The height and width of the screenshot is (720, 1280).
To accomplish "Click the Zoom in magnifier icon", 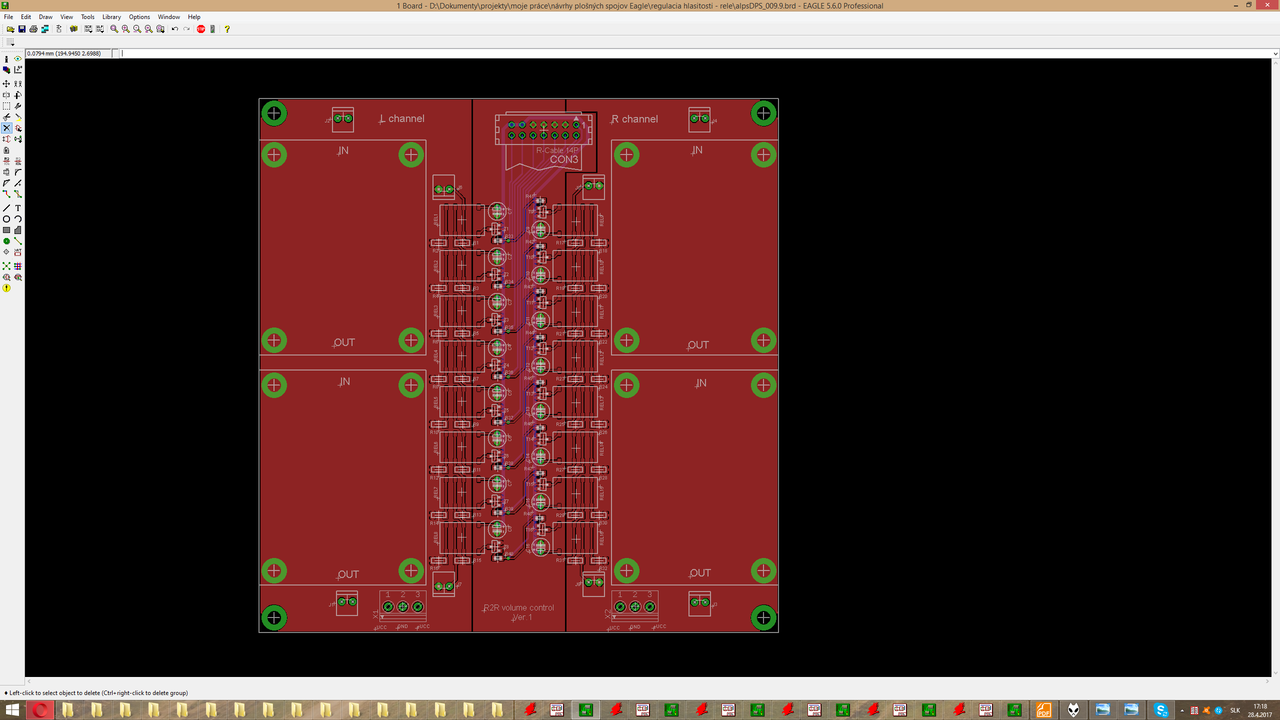I will [x=125, y=29].
